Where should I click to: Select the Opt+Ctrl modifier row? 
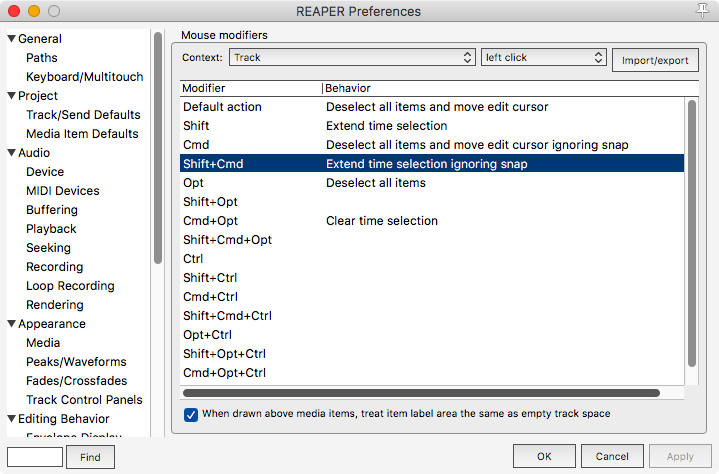tap(432, 335)
